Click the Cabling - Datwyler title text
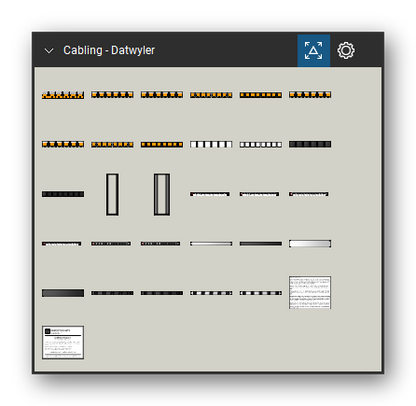Viewport: 416px width, 406px height. pyautogui.click(x=109, y=50)
